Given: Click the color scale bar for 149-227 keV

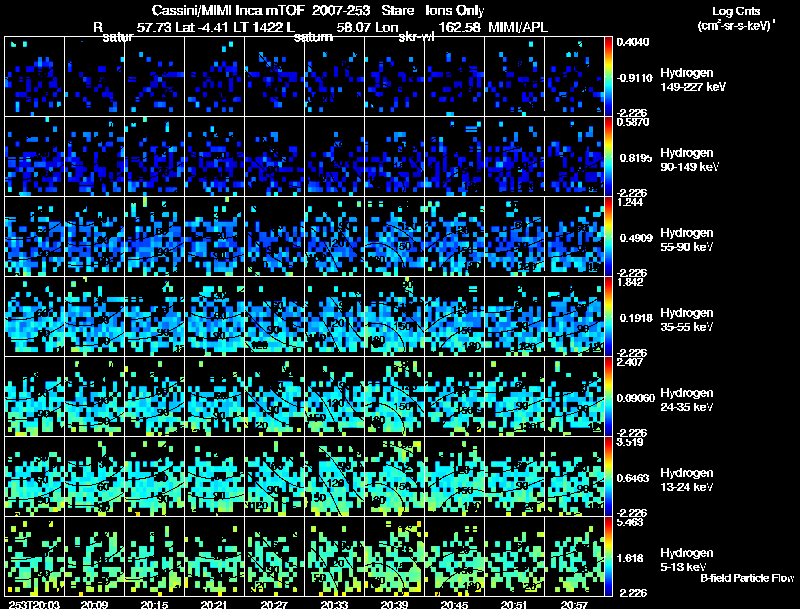Looking at the screenshot, I should pyautogui.click(x=608, y=76).
